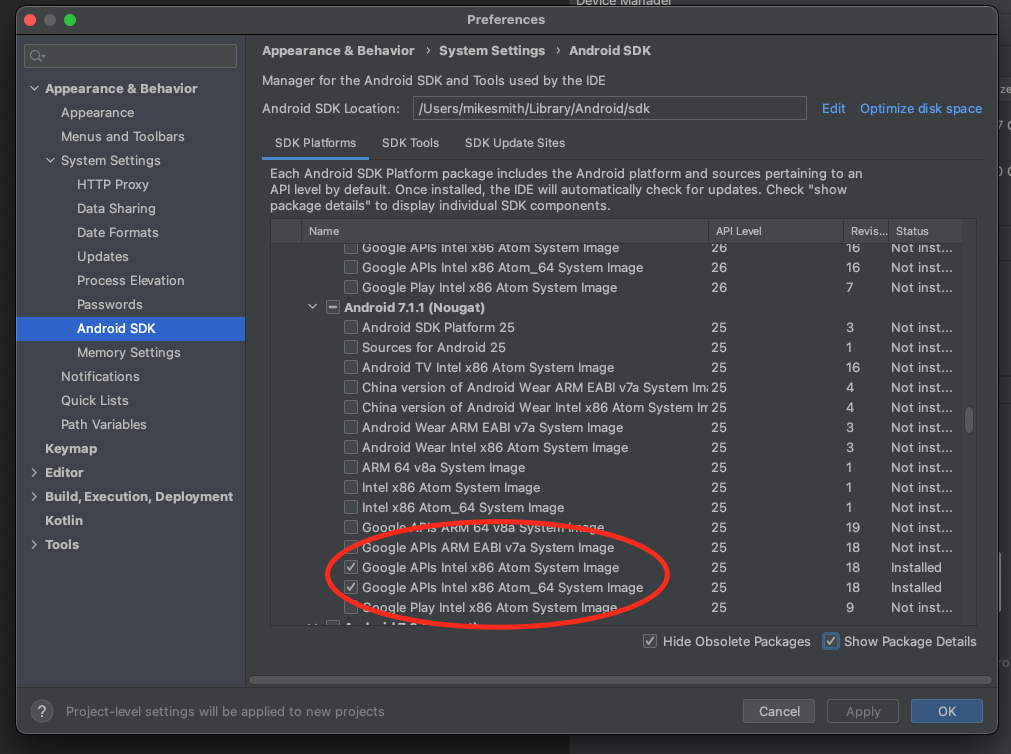Screen dimensions: 1011x754
Task: Click the Edit SDK location link
Action: pos(833,108)
